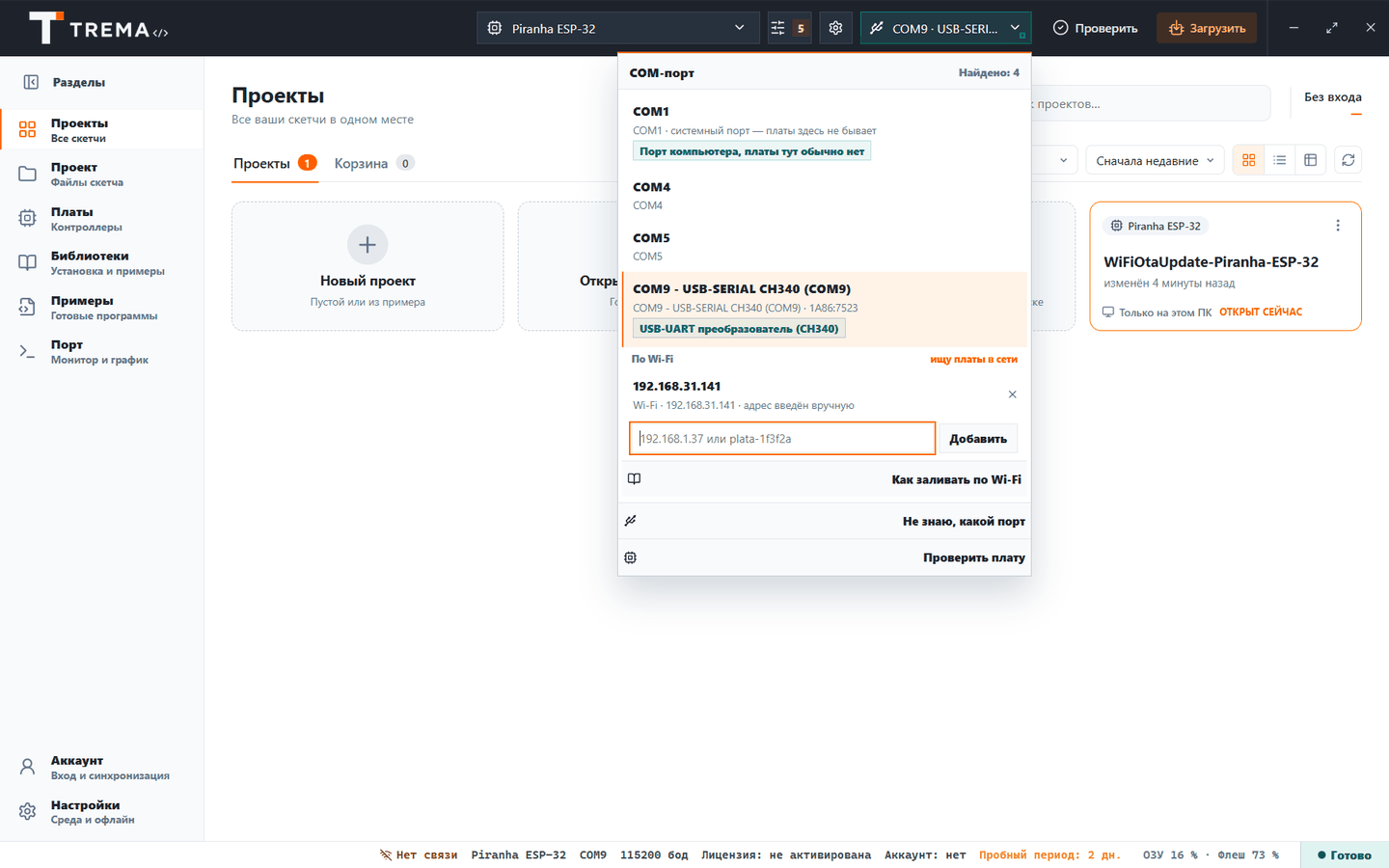Switch to table view of projects

(1310, 160)
